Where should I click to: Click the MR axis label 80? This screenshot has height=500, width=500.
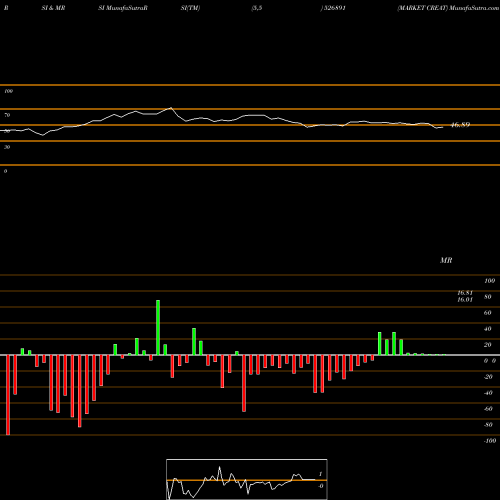coord(487,297)
